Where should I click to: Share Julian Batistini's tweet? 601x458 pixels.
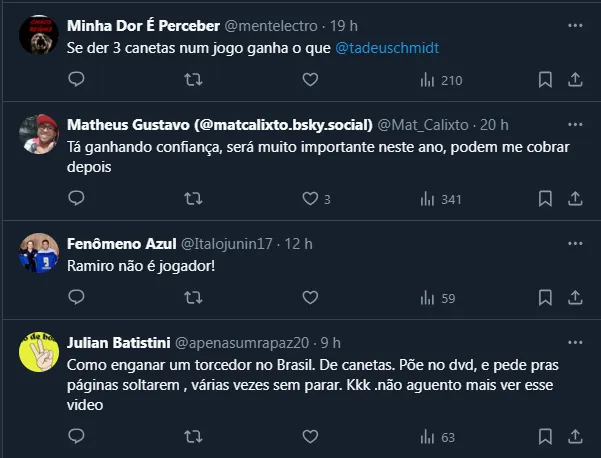(x=575, y=436)
